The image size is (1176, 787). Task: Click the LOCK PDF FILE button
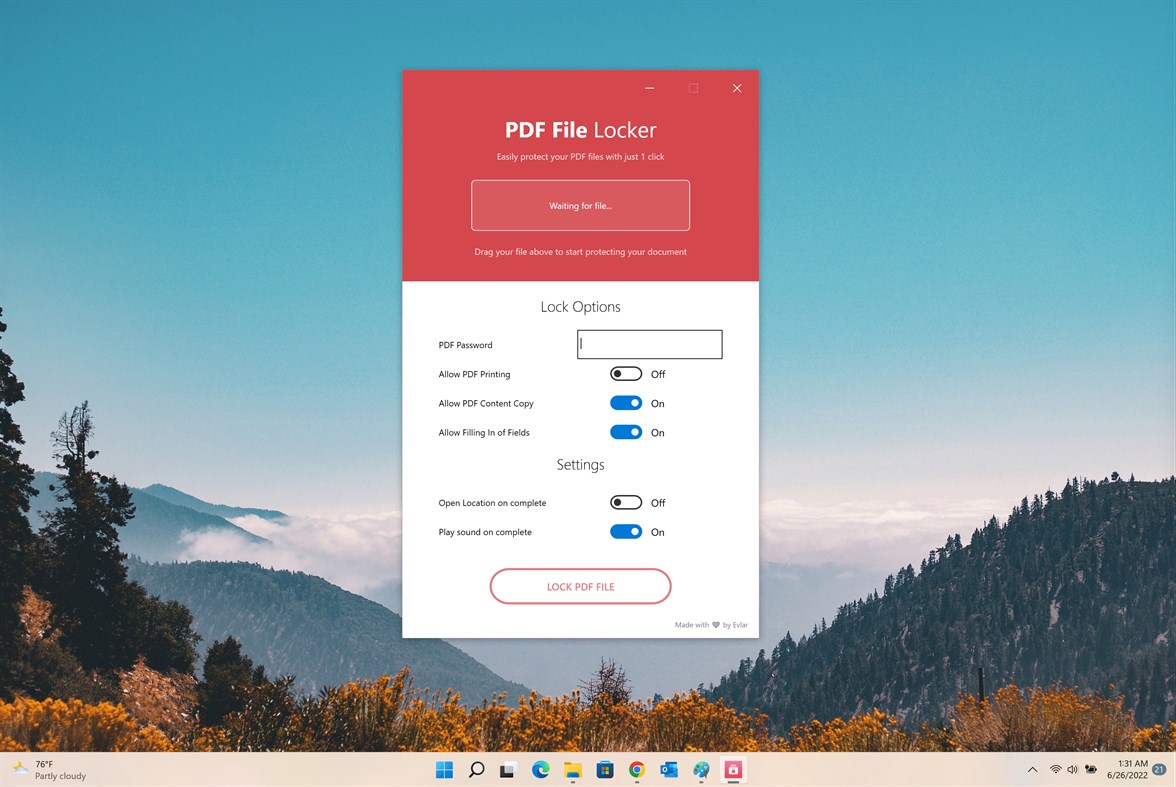(580, 586)
